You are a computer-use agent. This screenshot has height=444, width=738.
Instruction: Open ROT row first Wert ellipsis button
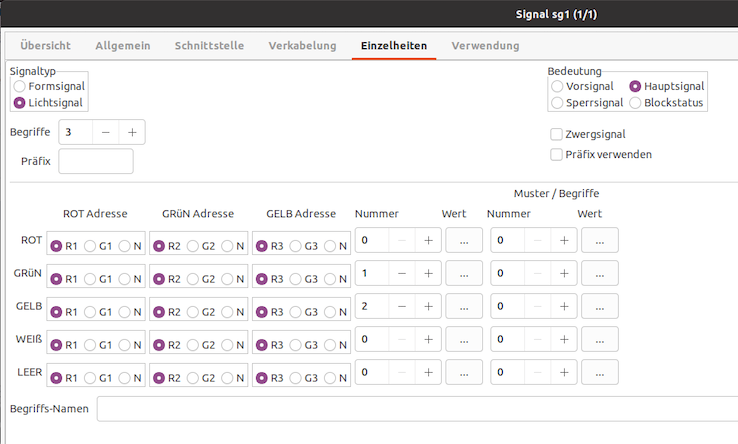[x=464, y=240]
